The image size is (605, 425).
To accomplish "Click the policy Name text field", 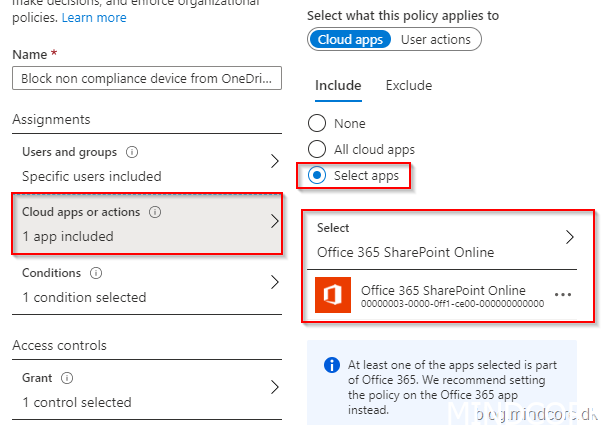I will click(x=148, y=80).
